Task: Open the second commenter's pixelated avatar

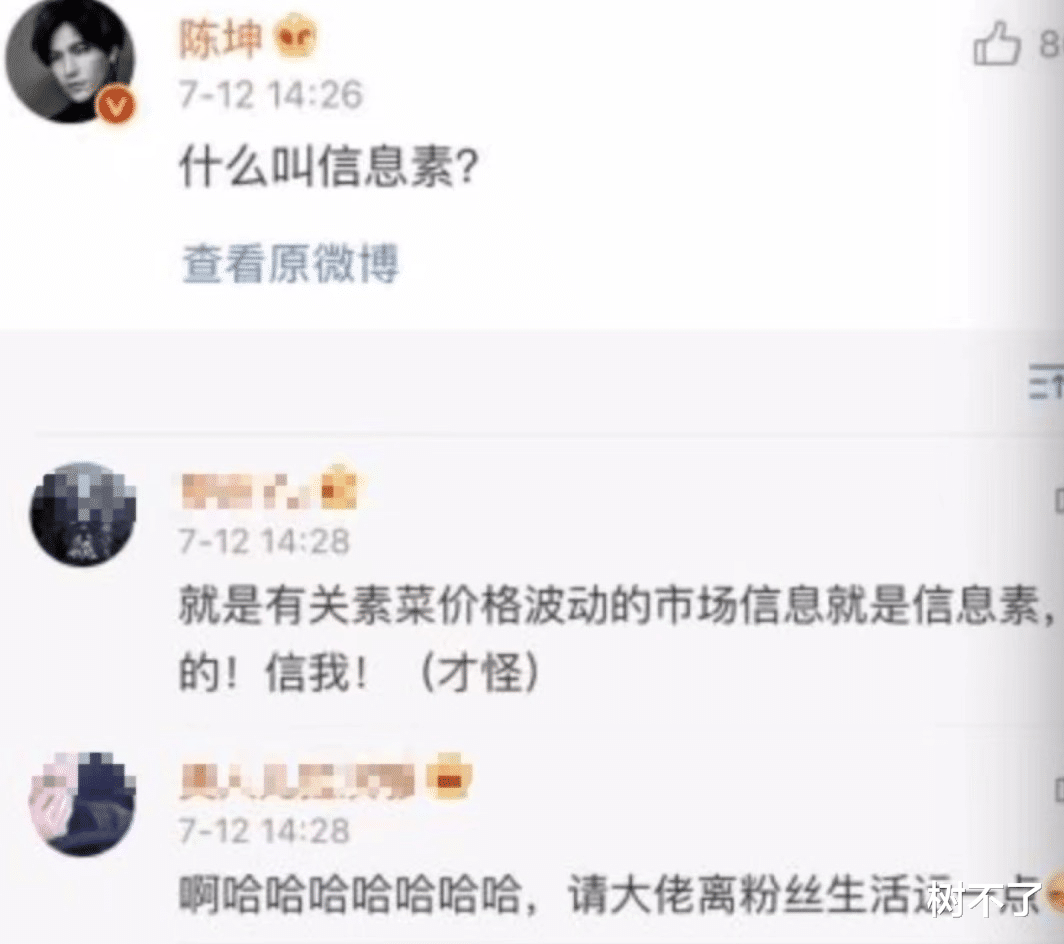Action: click(83, 803)
